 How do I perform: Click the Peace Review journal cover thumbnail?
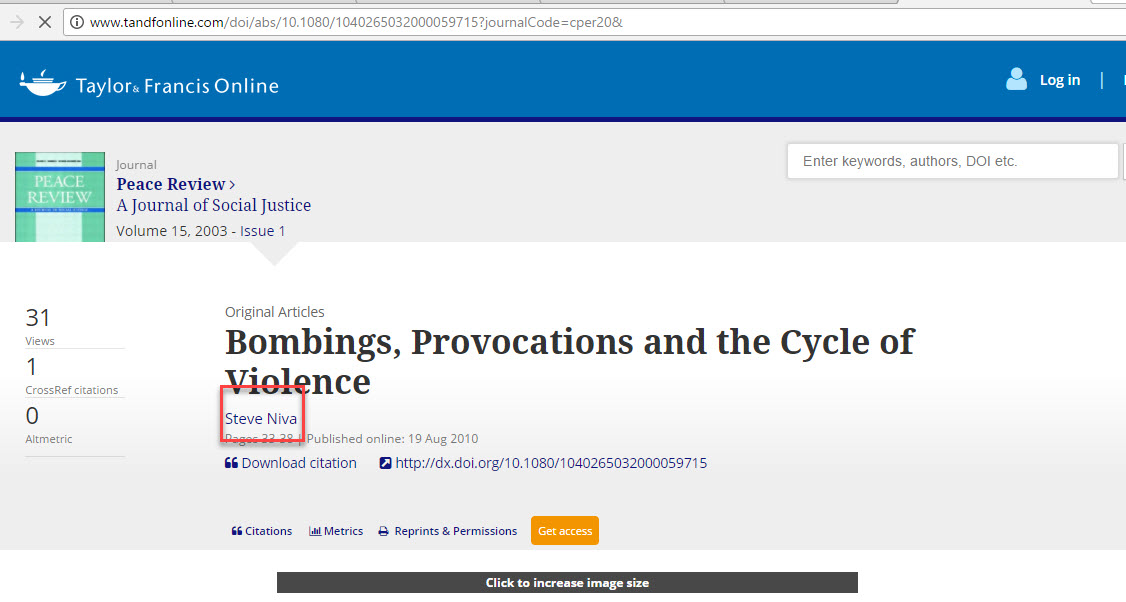click(60, 197)
